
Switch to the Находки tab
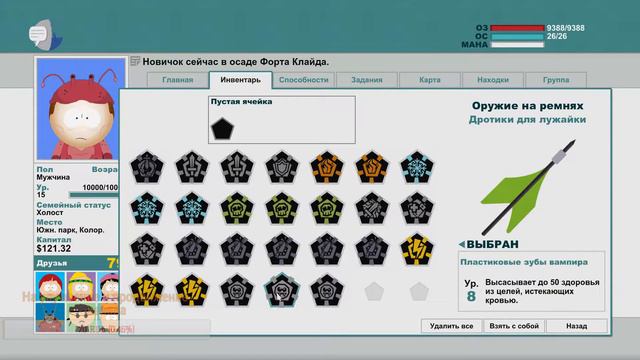(493, 80)
